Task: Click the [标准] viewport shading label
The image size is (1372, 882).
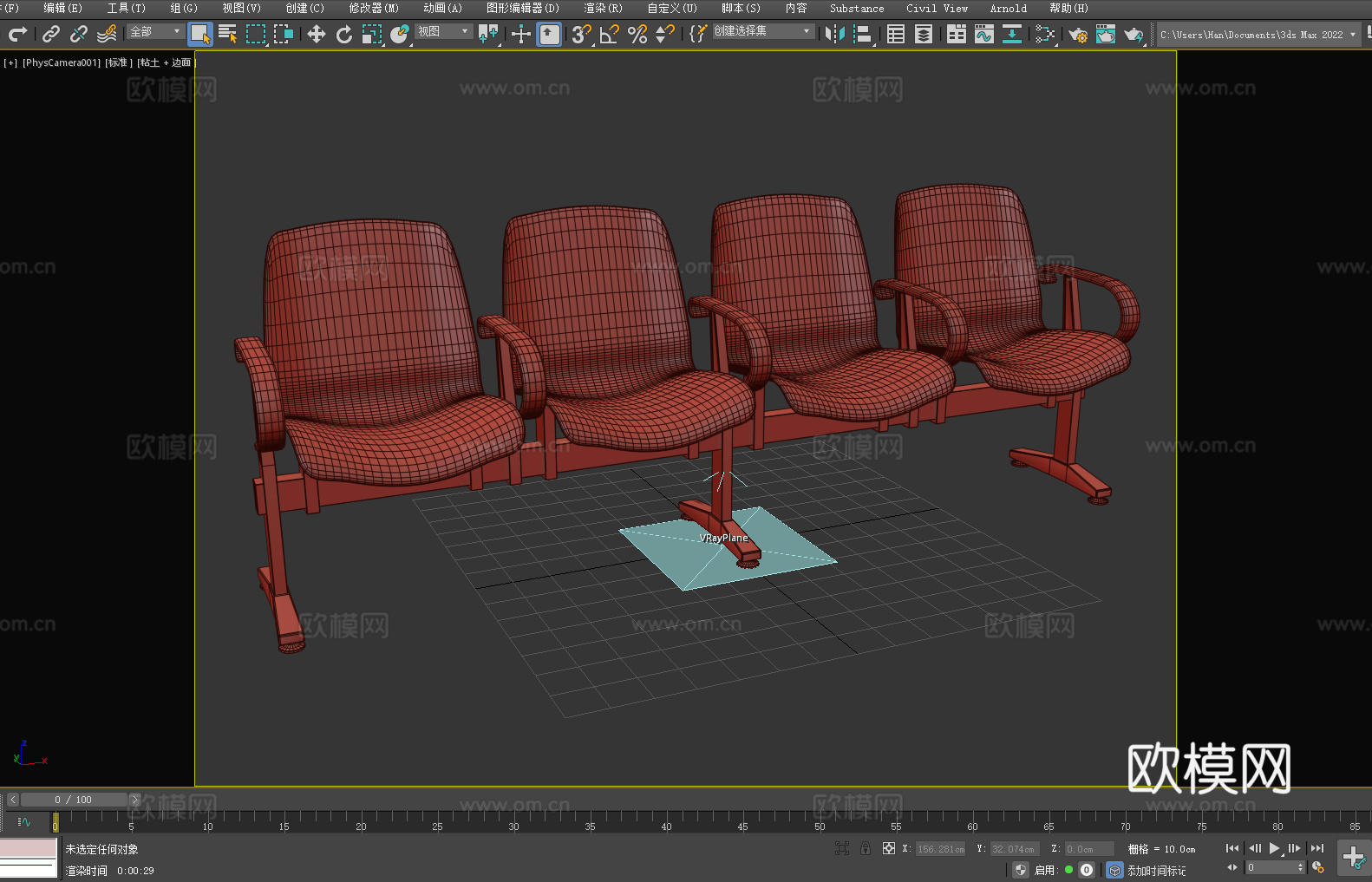Action: [118, 63]
